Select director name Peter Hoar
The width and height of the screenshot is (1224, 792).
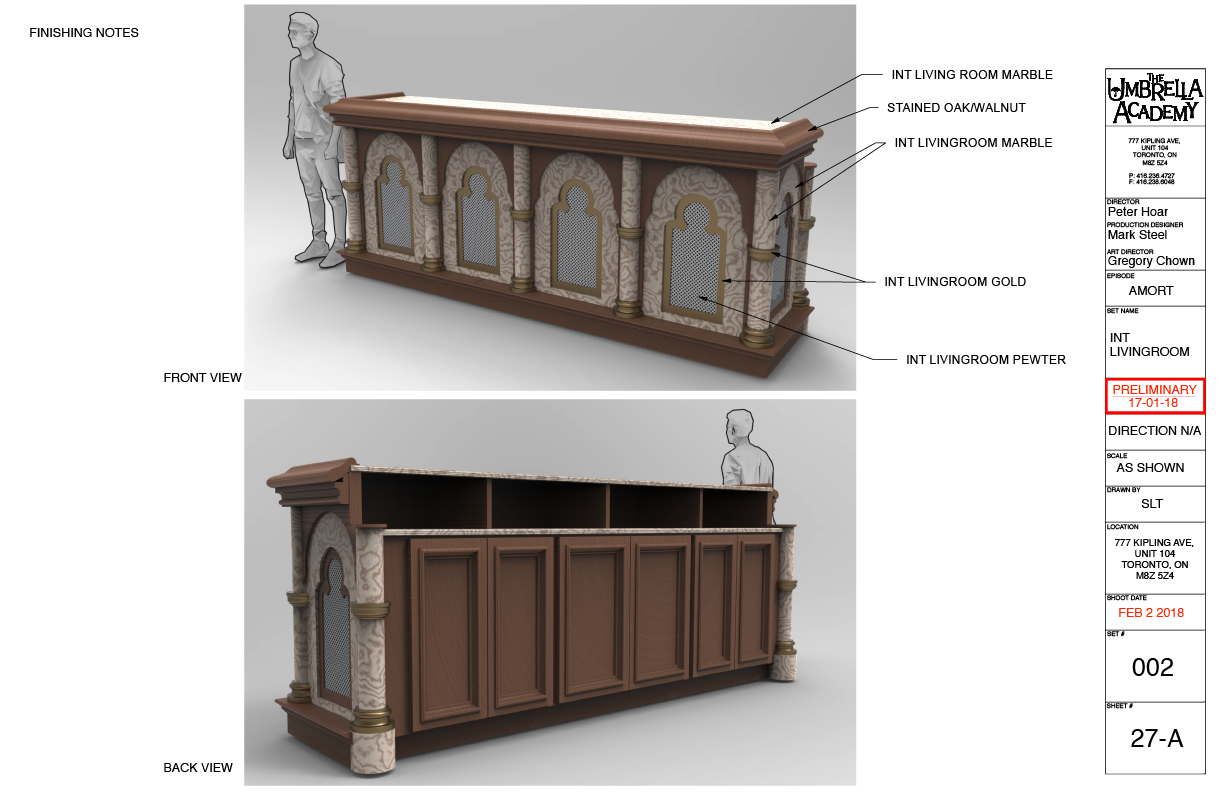point(1138,211)
